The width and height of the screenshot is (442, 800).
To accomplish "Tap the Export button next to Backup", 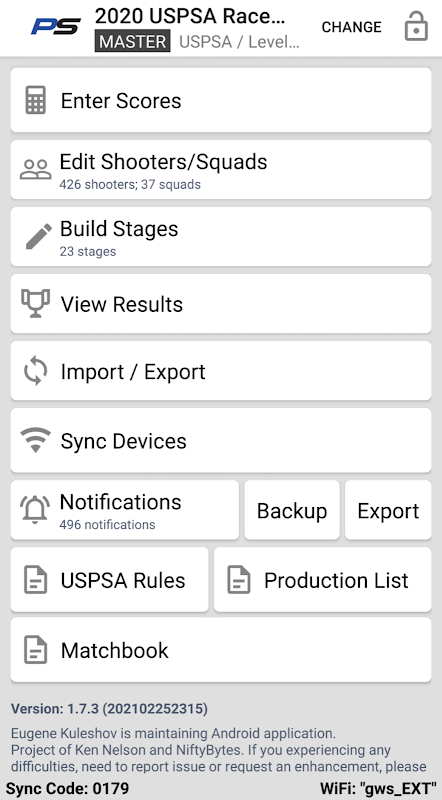I will click(388, 510).
